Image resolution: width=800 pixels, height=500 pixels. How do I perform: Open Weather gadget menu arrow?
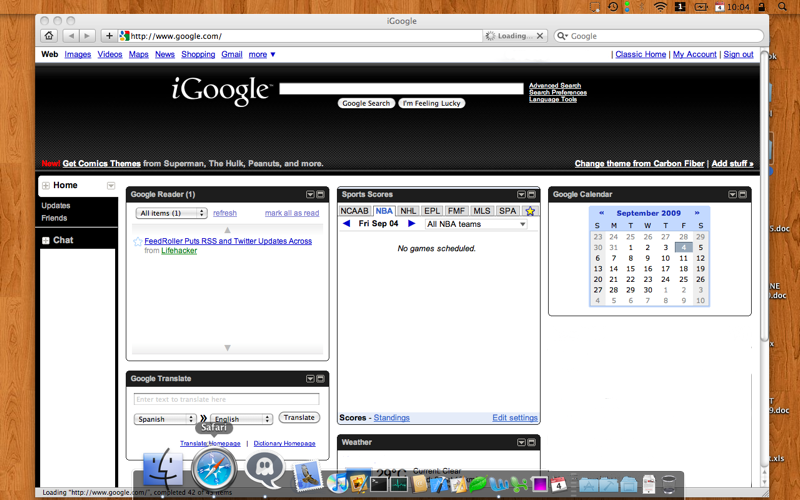coord(521,442)
